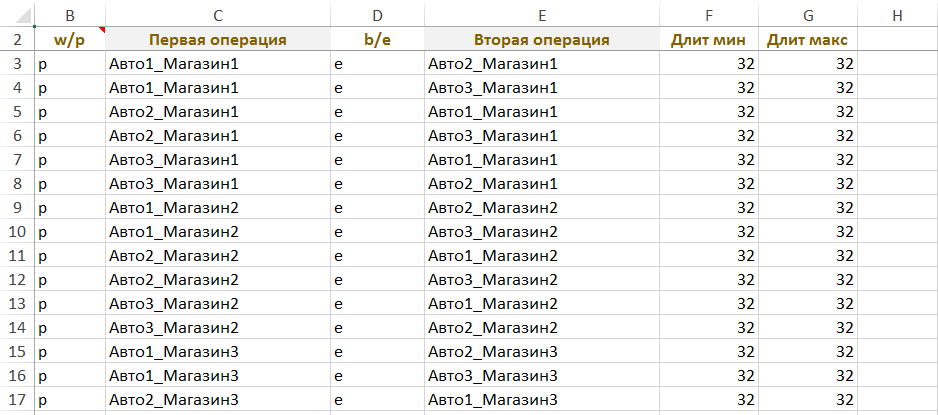Select the 'Длит макс' header cell
This screenshot has height=415, width=938.
pos(808,40)
